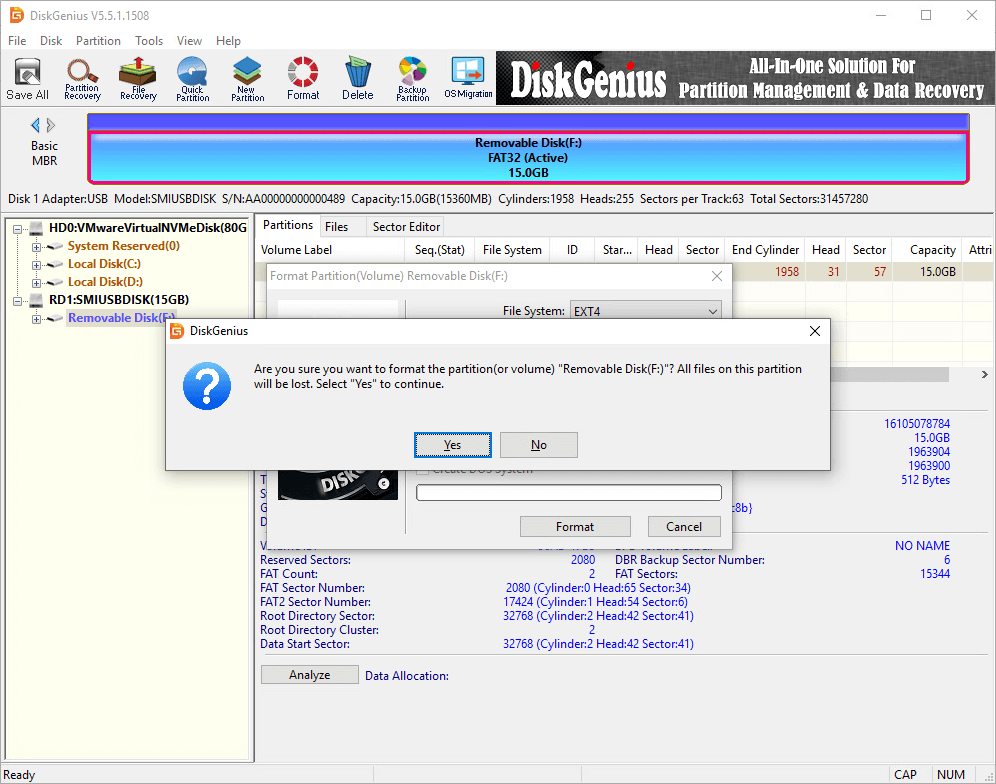Open the File System dropdown showing EXT4

click(646, 311)
